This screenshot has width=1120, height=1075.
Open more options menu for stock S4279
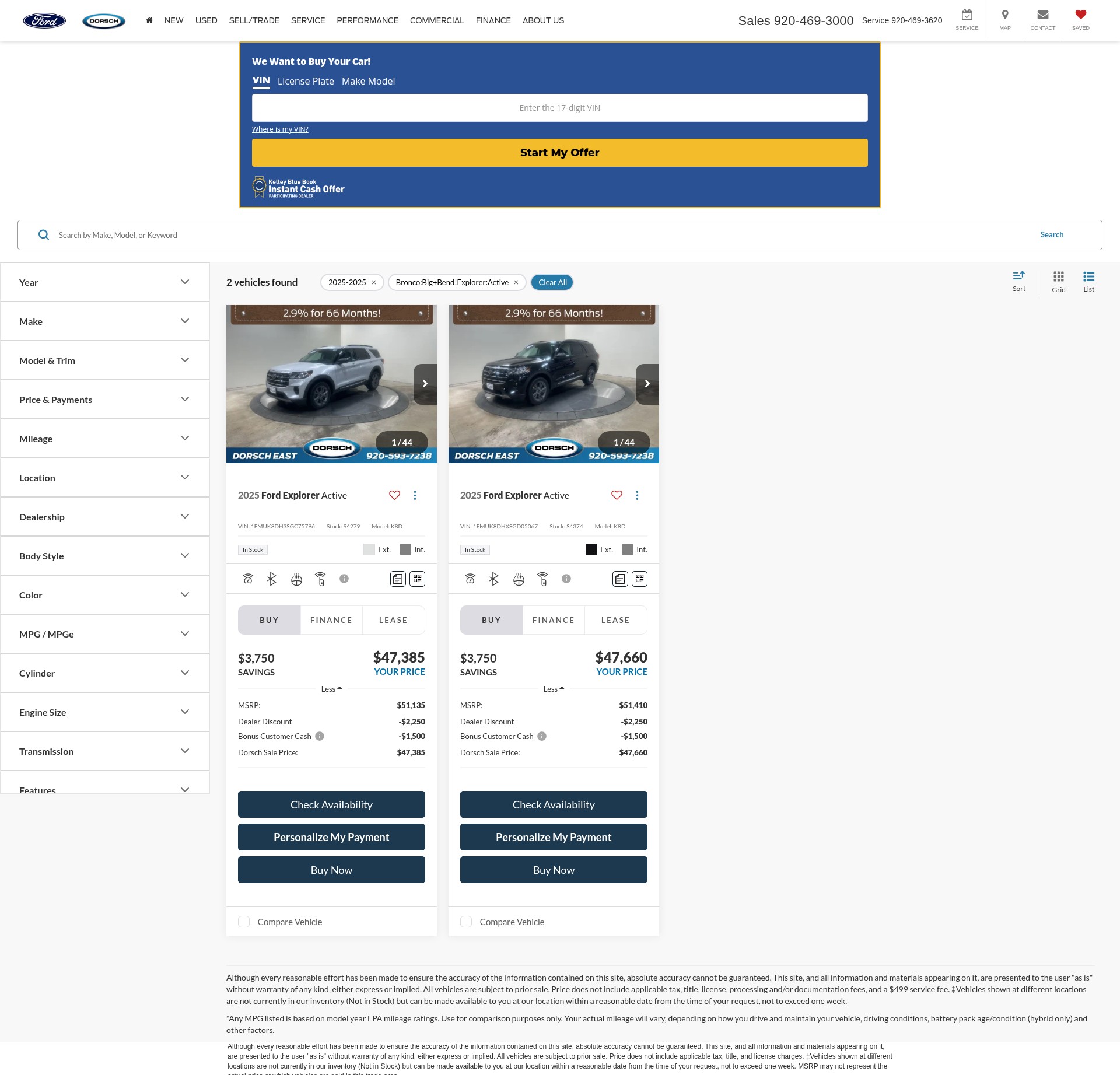415,495
